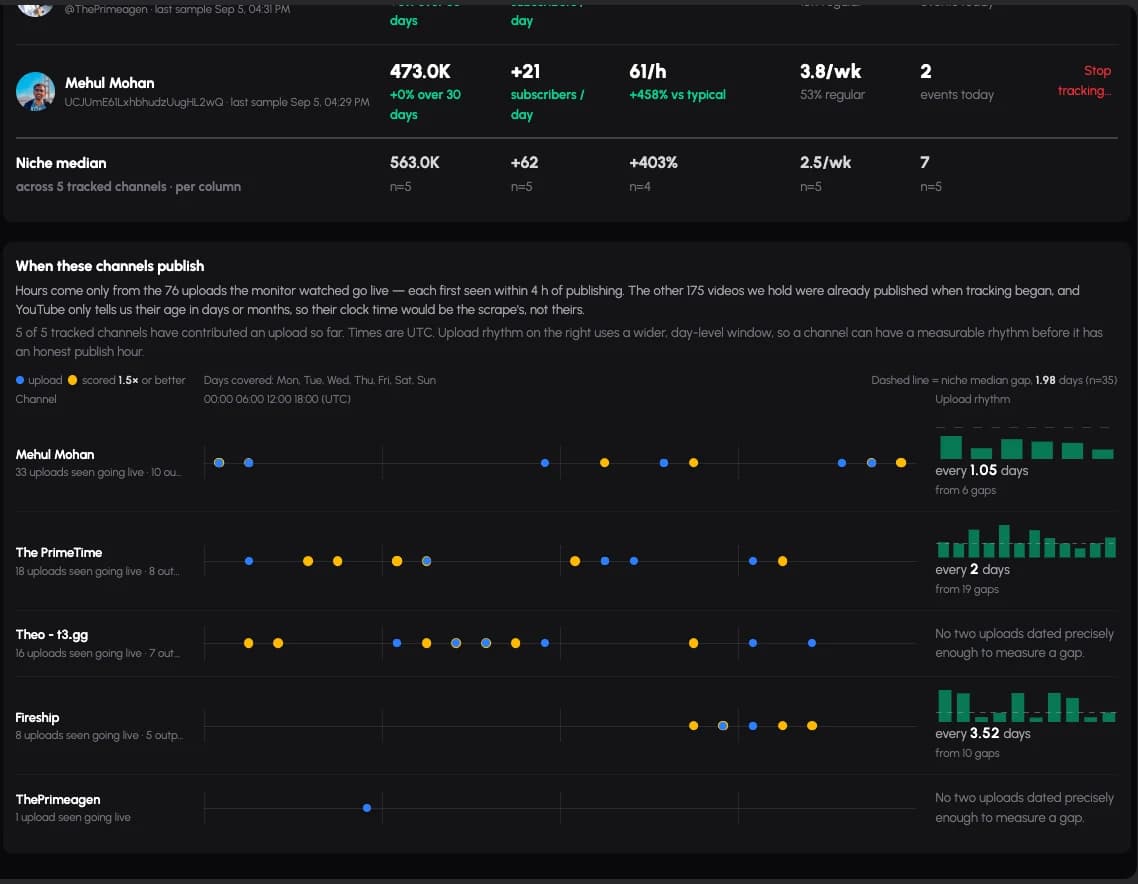Click leftmost yellow dot in Theo - t3.gg timeline
1138x884 pixels.
[248, 643]
